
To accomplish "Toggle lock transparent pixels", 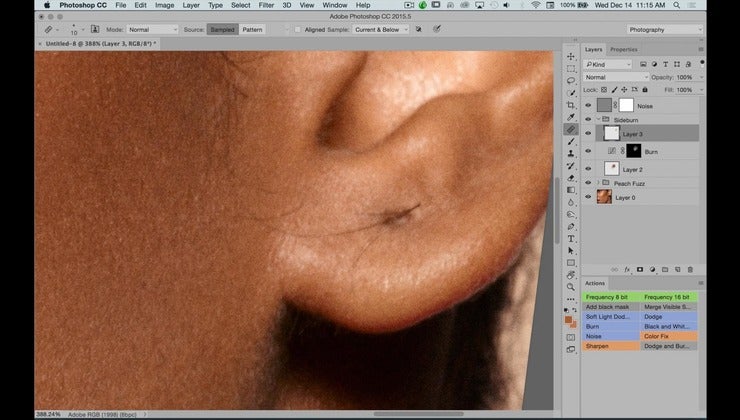I will pyautogui.click(x=604, y=90).
